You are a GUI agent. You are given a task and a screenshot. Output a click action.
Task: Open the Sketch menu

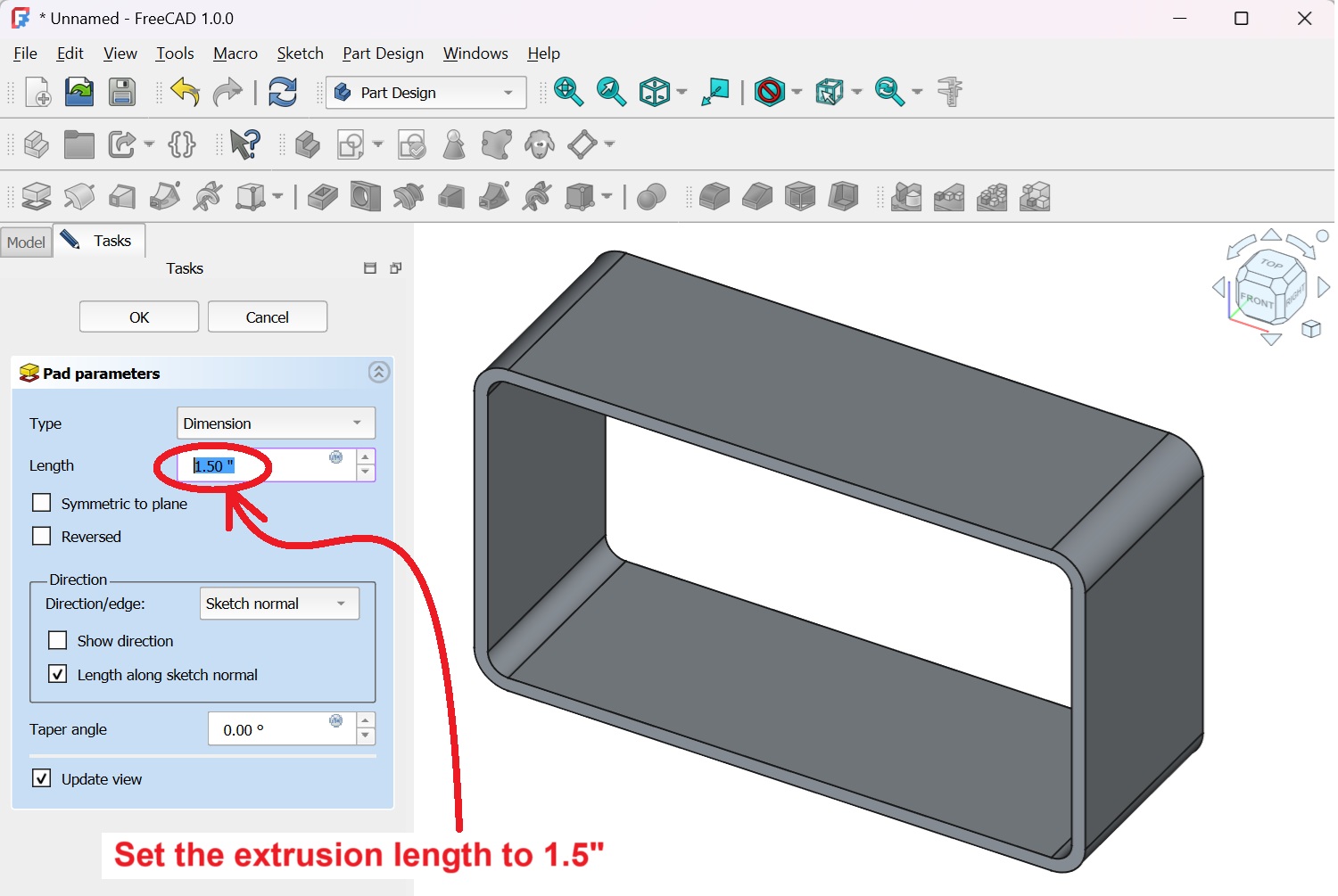point(300,53)
